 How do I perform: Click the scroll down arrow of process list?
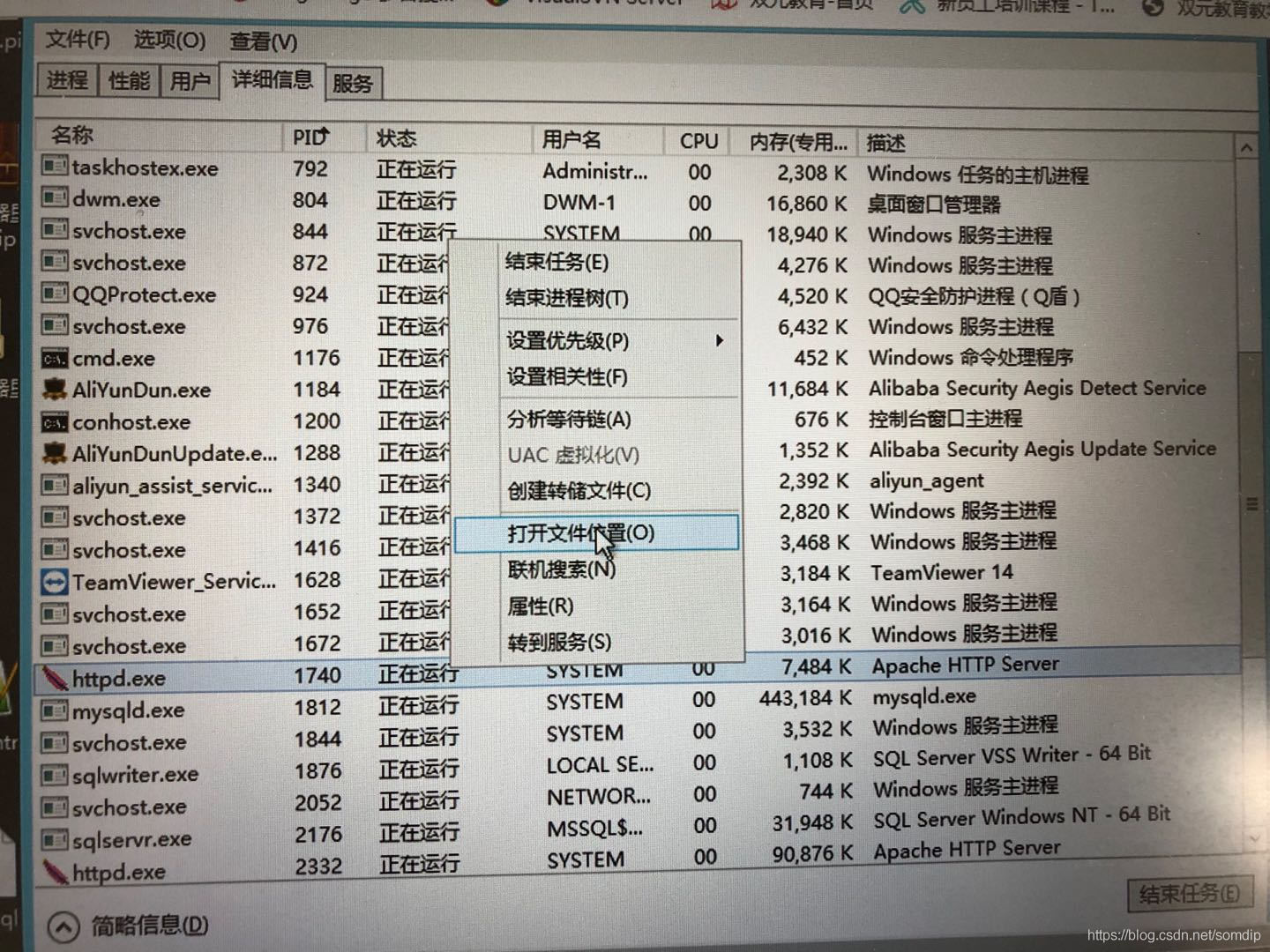[1253, 839]
